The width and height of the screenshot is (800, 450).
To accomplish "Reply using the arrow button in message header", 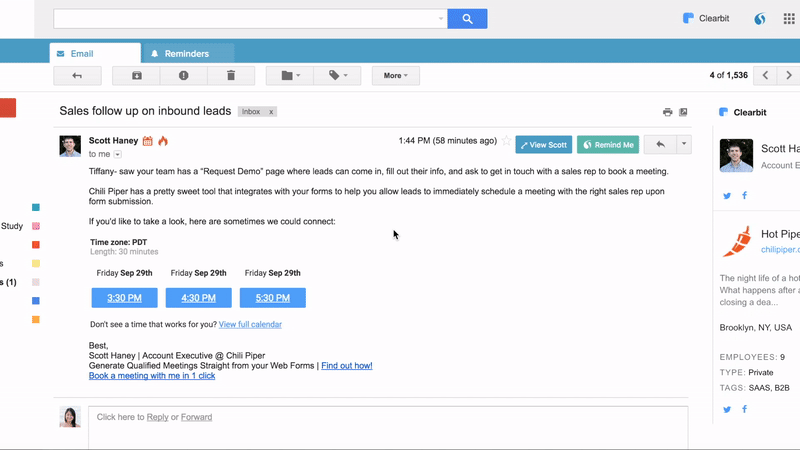I will pyautogui.click(x=660, y=144).
